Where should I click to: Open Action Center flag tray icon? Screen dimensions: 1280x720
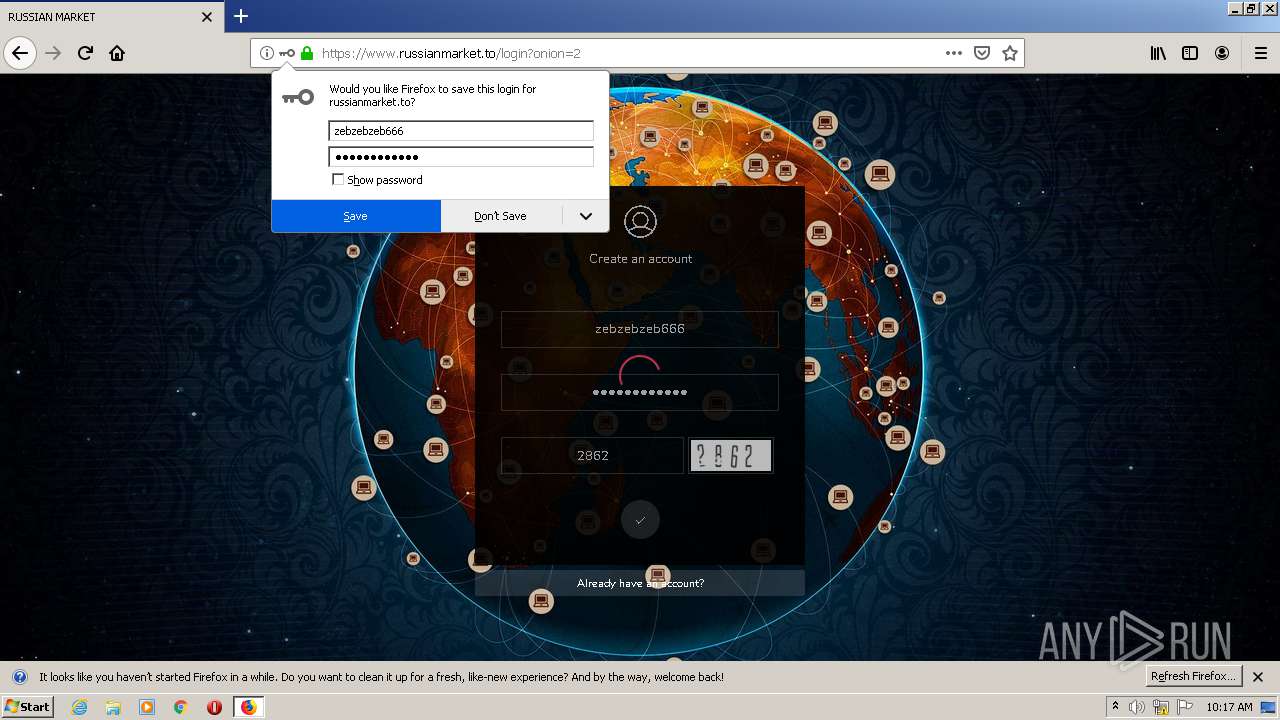tap(1185, 707)
